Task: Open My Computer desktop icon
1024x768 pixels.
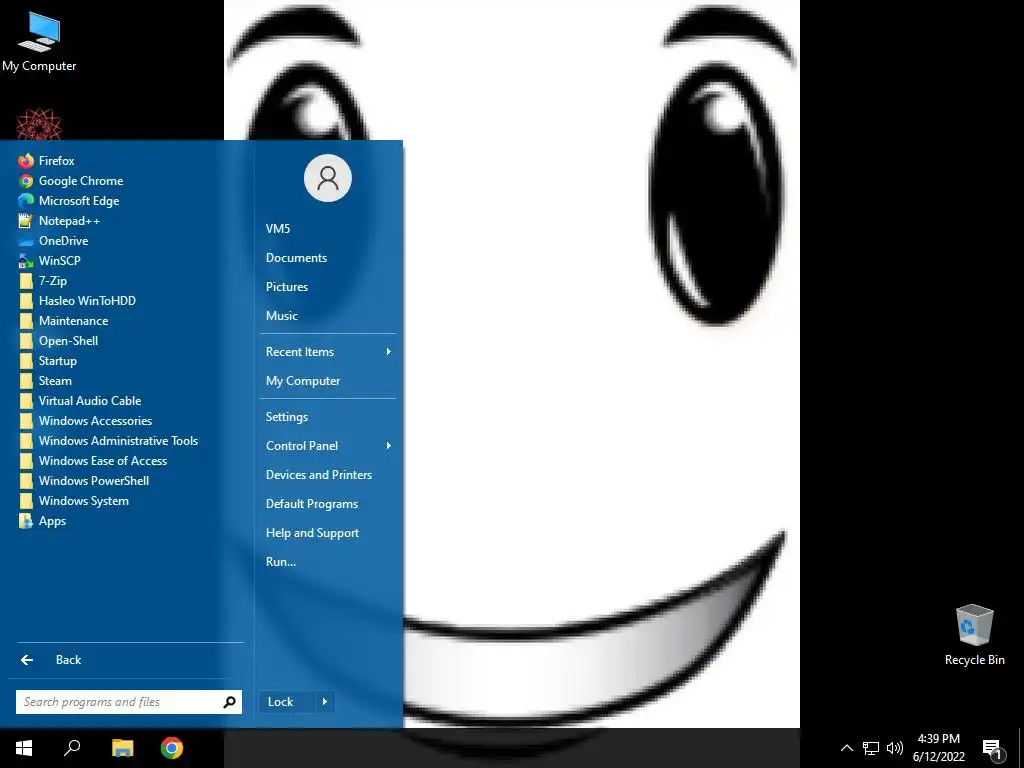Action: 39,40
